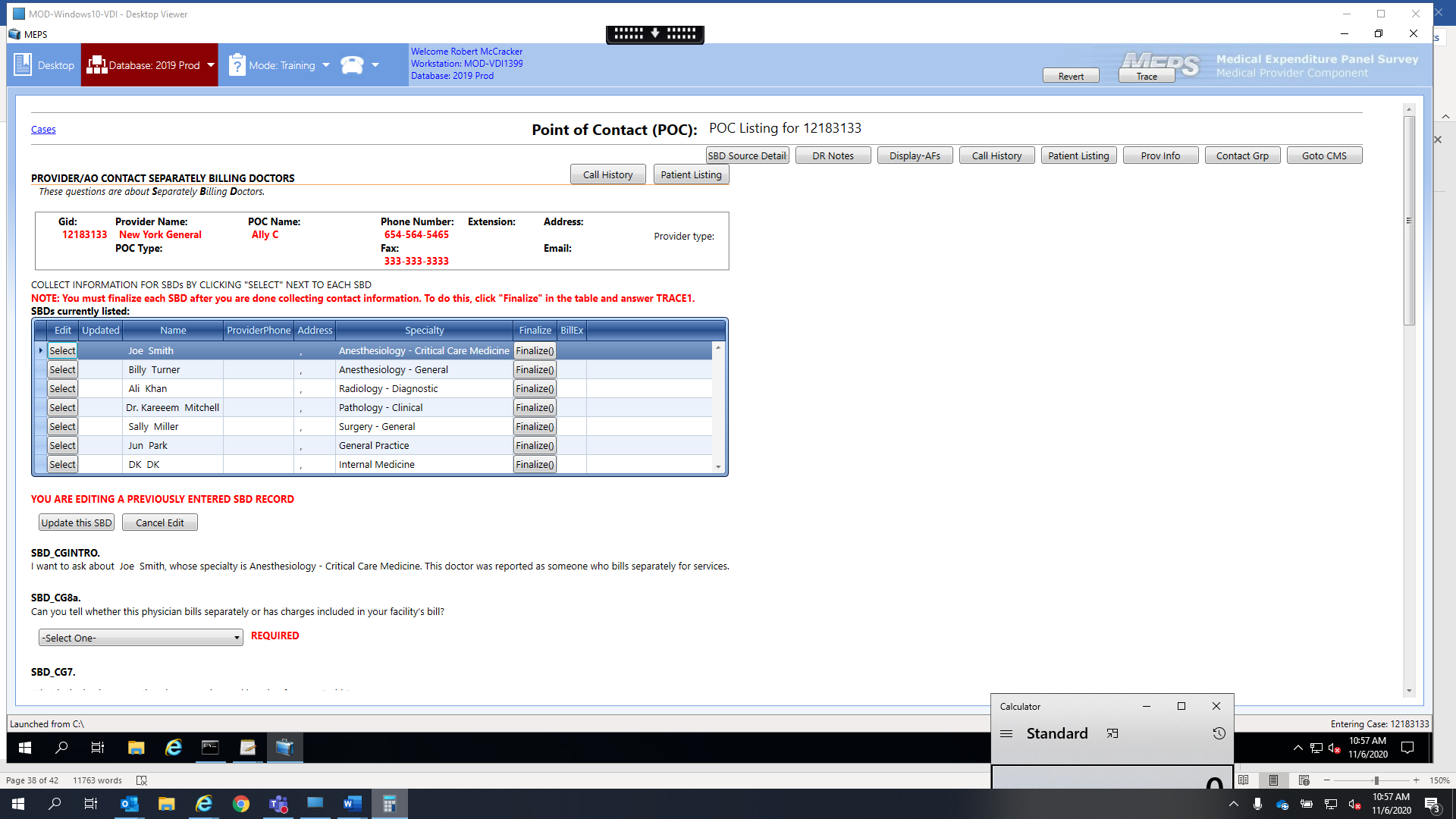Click Word read mode view icon

point(1244,780)
